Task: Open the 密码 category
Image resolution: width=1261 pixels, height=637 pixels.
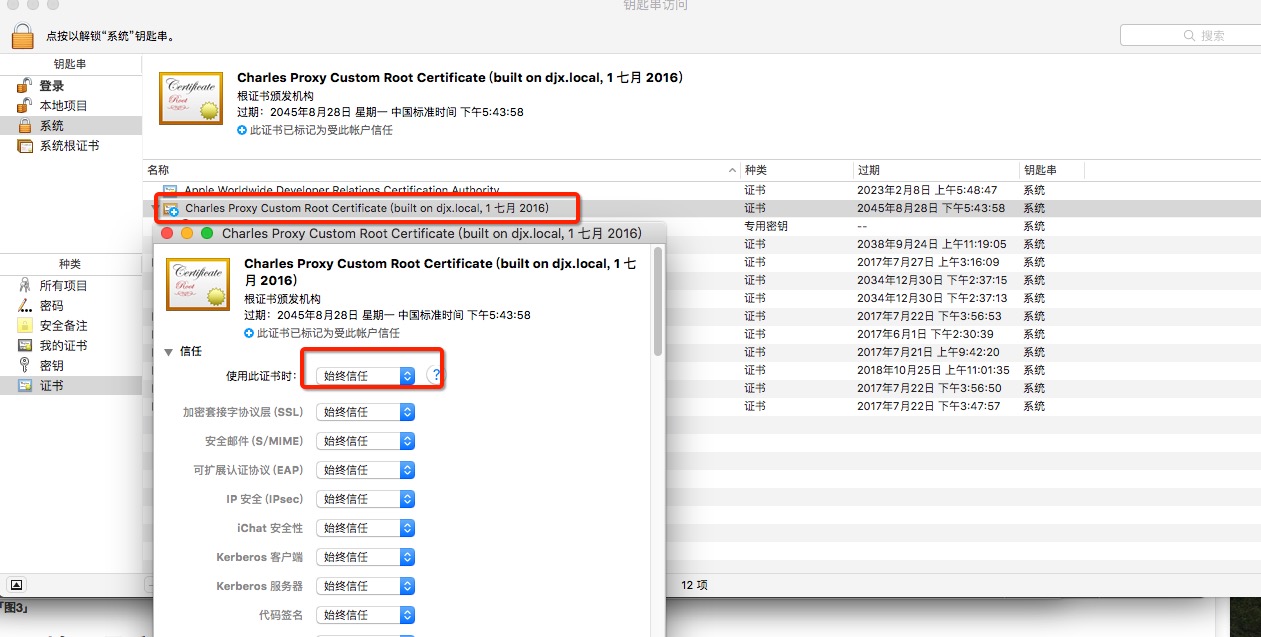Action: pyautogui.click(x=51, y=306)
